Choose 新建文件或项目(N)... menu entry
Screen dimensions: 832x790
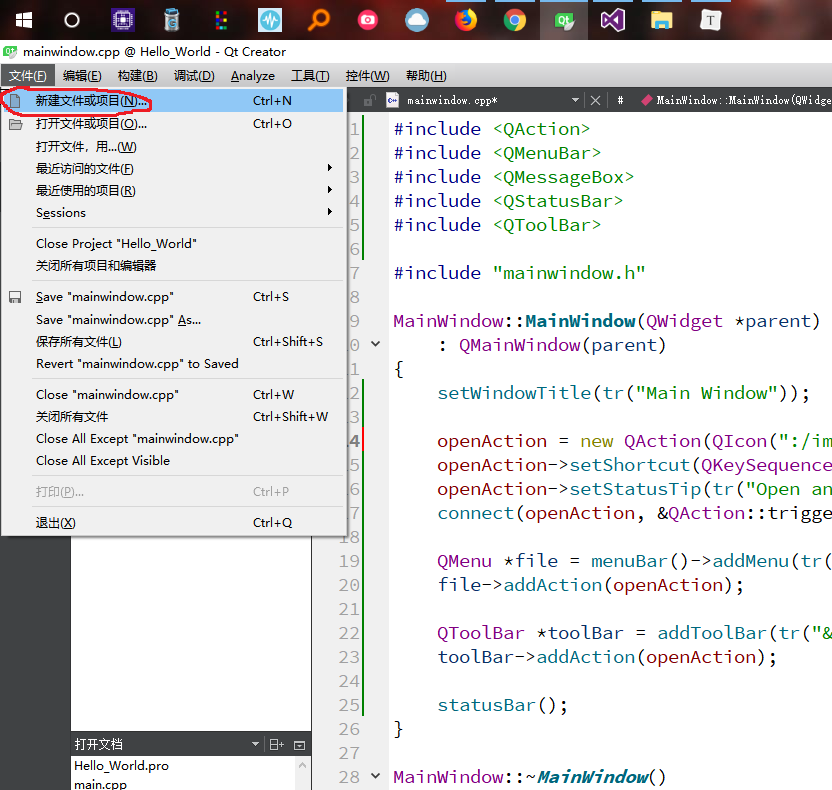coord(173,100)
